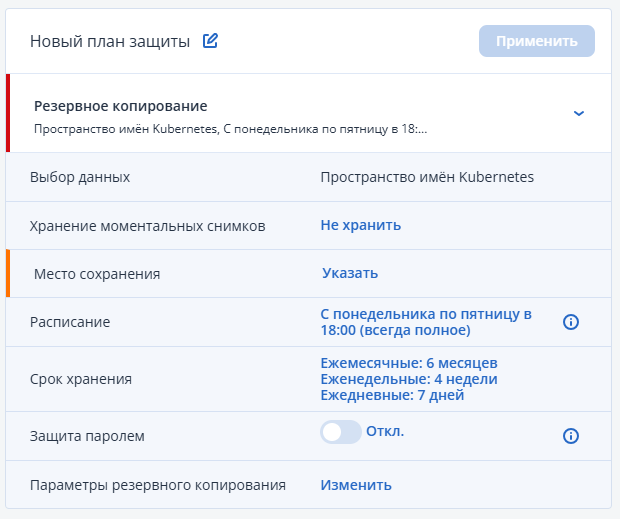
Task: Toggle the Защита паролем switch
Action: click(x=340, y=432)
